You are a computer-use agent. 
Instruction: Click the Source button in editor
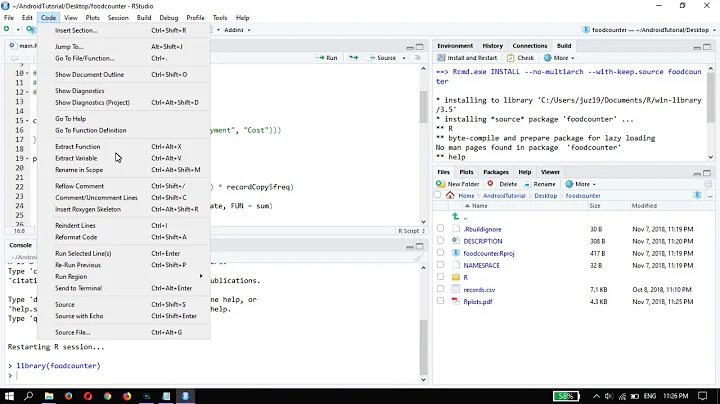(x=382, y=58)
